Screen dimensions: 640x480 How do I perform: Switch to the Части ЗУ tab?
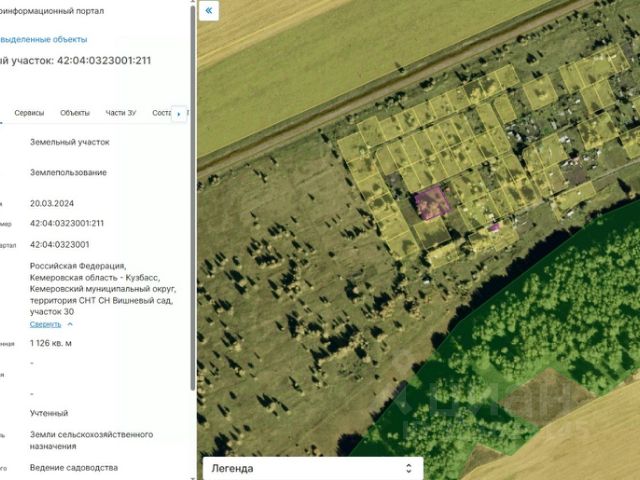coord(121,113)
